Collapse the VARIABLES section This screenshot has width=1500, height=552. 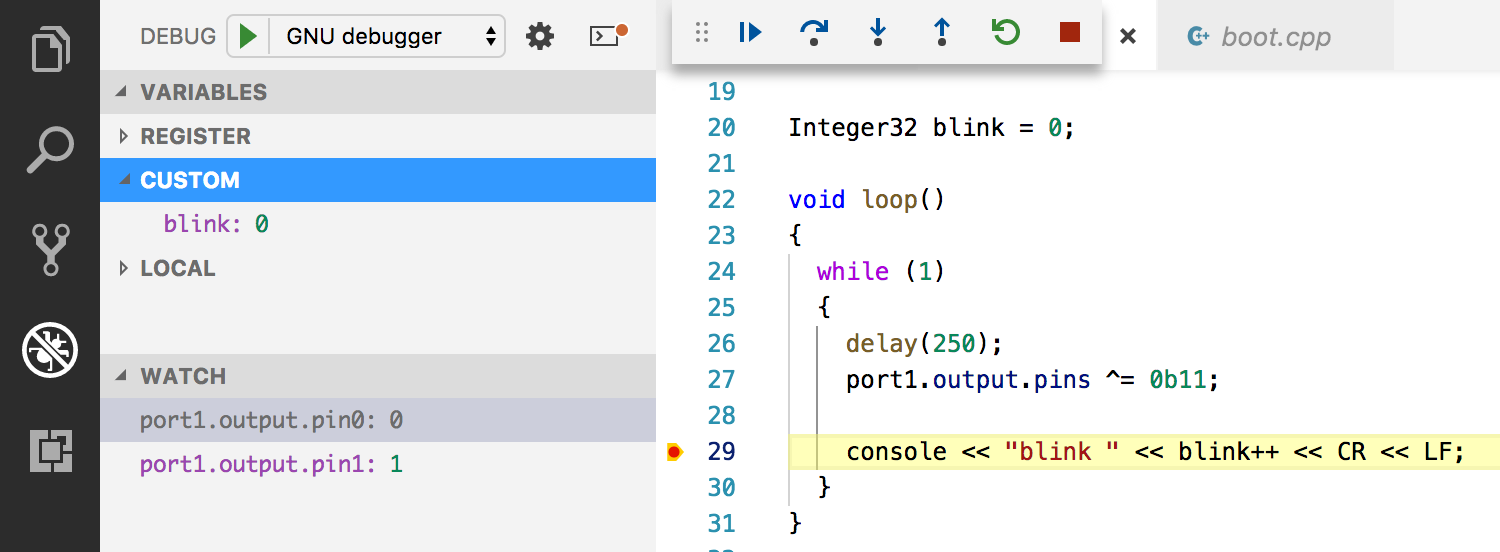coord(378,92)
